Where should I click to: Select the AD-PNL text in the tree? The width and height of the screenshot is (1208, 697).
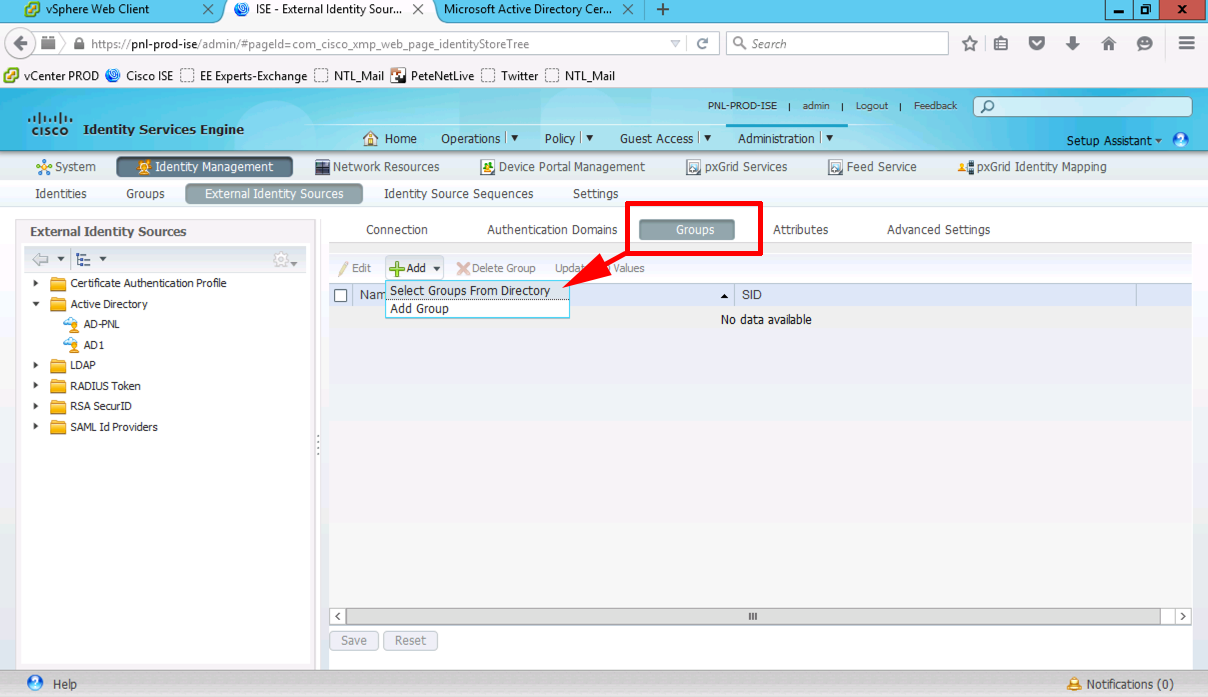101,324
